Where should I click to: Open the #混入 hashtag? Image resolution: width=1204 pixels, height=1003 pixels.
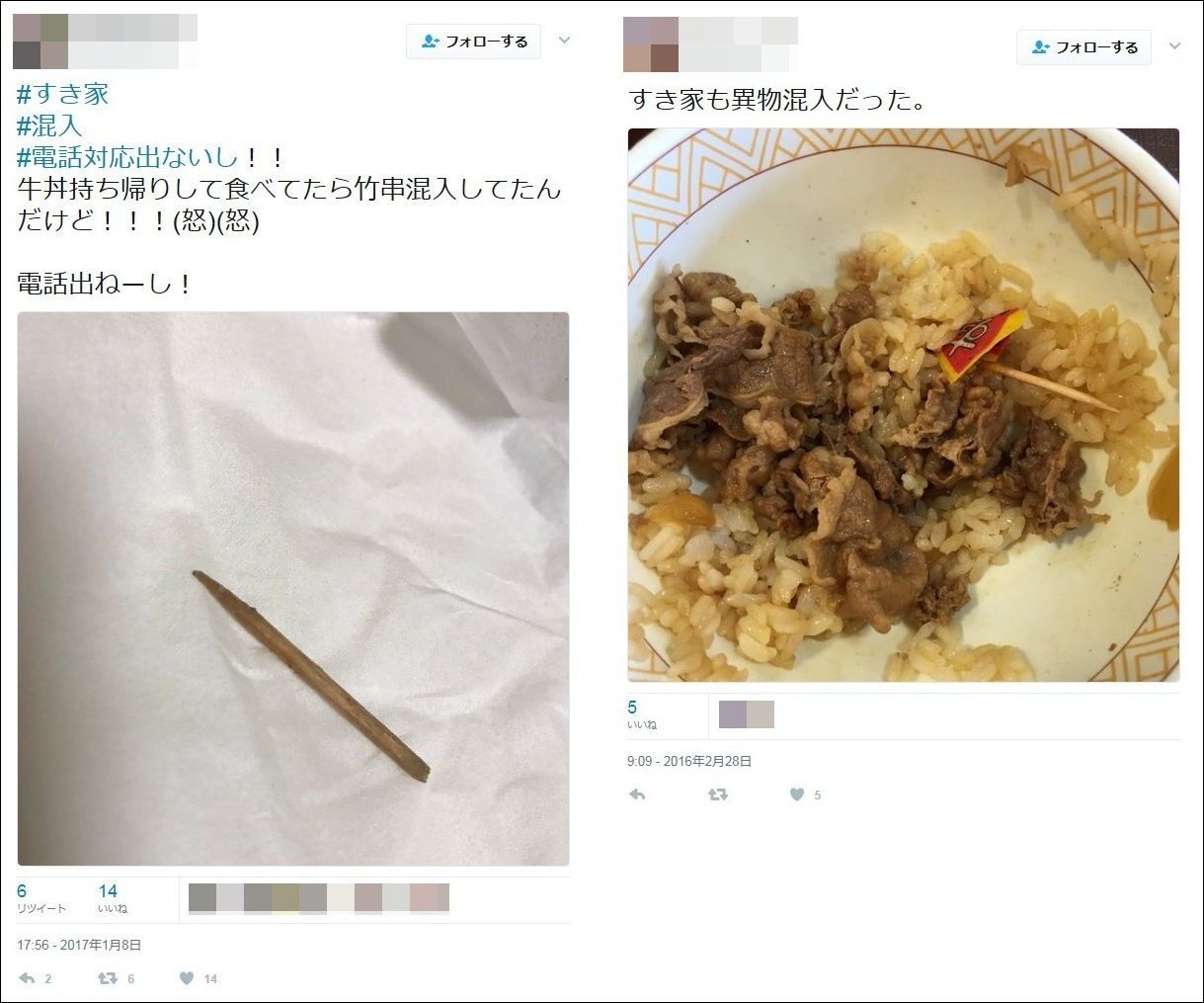pyautogui.click(x=48, y=125)
